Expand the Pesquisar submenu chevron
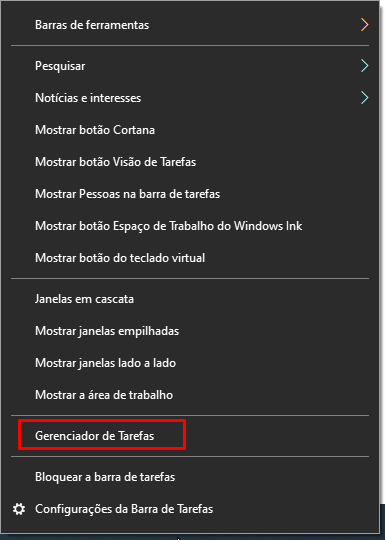 pos(364,66)
